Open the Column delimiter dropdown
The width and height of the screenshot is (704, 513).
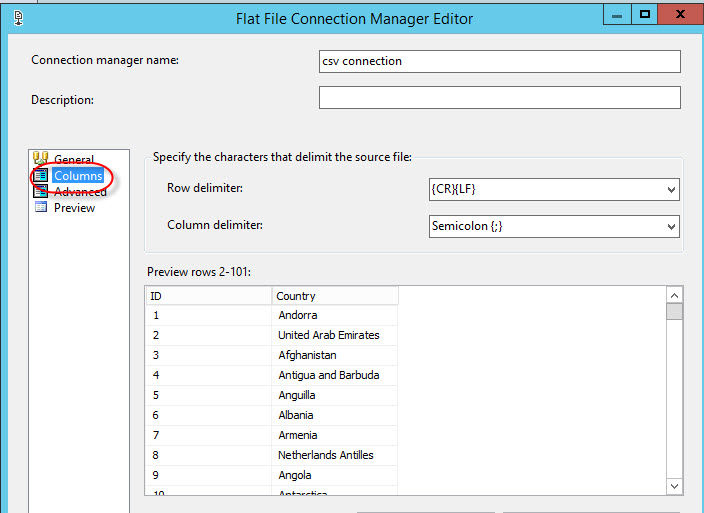click(x=670, y=227)
